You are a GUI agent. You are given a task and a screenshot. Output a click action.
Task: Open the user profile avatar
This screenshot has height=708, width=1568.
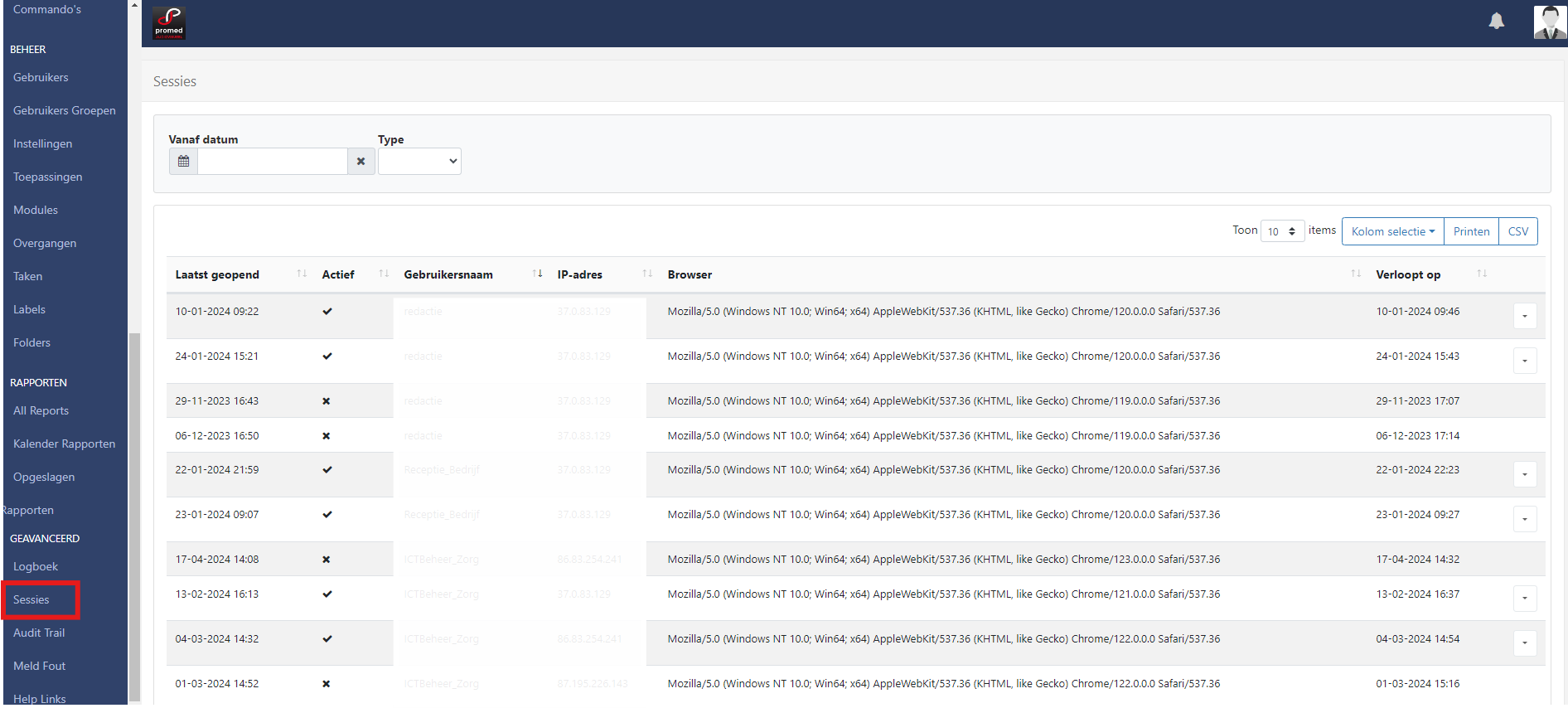pos(1549,22)
